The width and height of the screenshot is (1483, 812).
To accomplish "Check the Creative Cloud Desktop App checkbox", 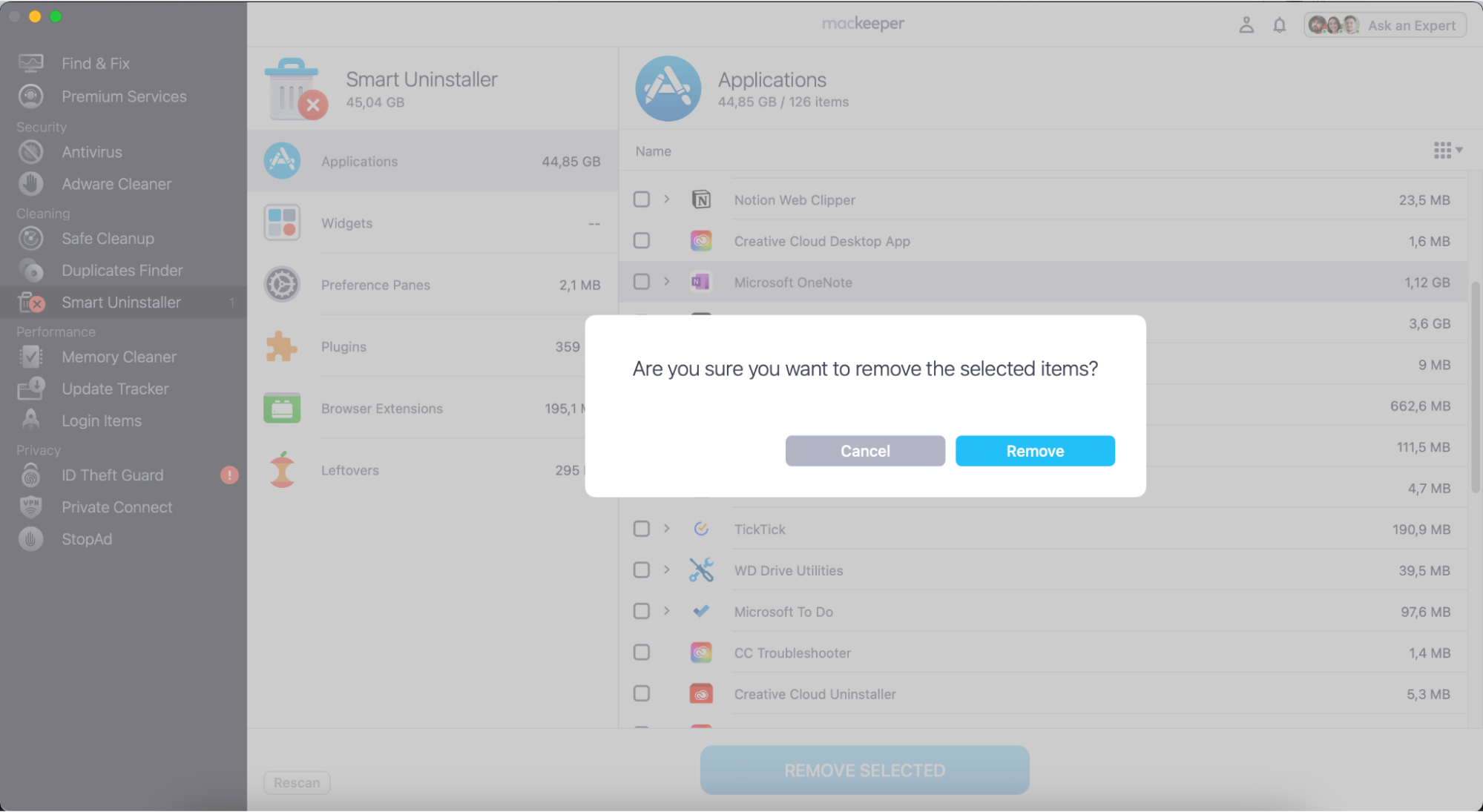I will pyautogui.click(x=642, y=241).
